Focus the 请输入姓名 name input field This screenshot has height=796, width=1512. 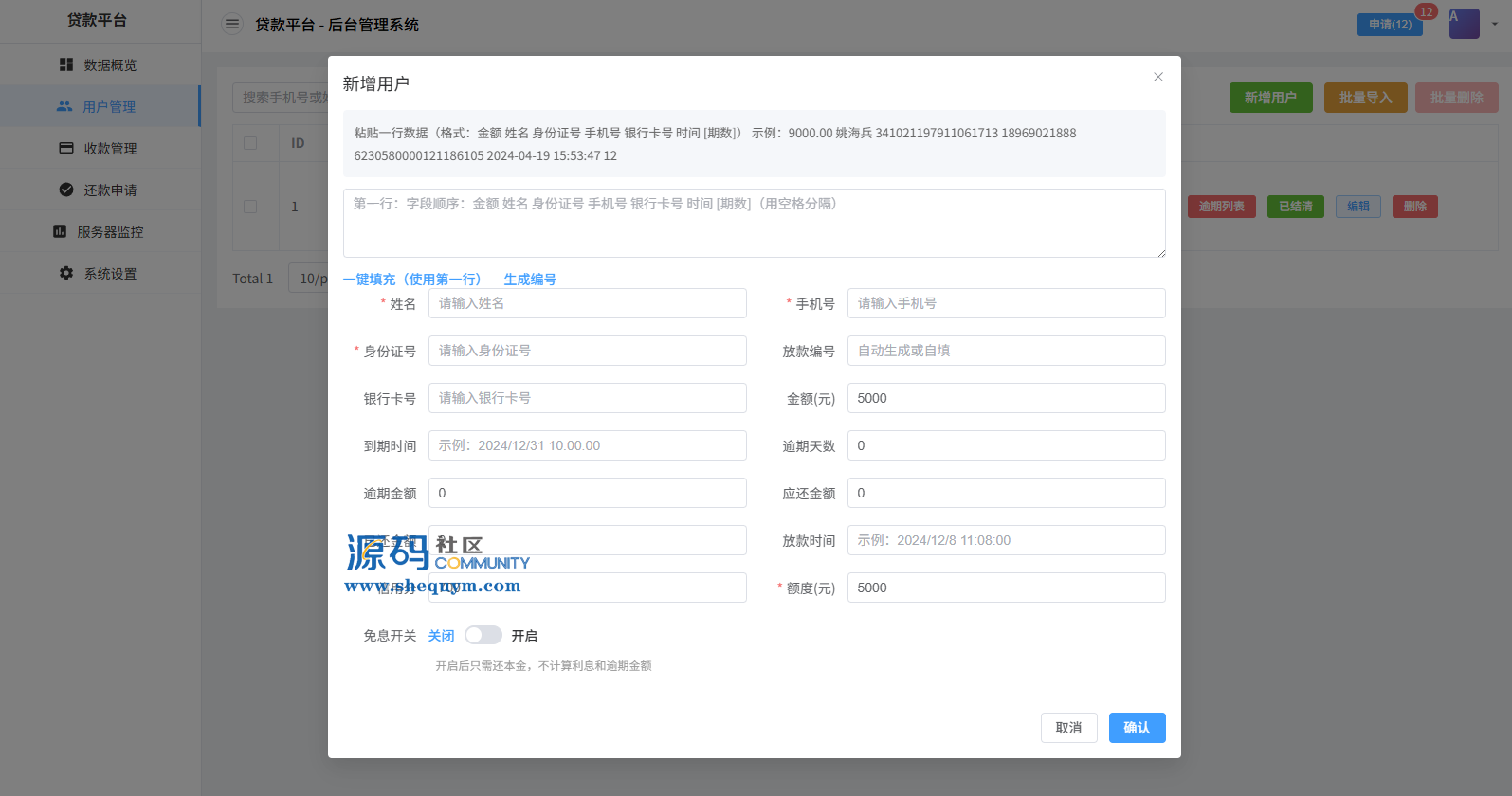pos(587,303)
